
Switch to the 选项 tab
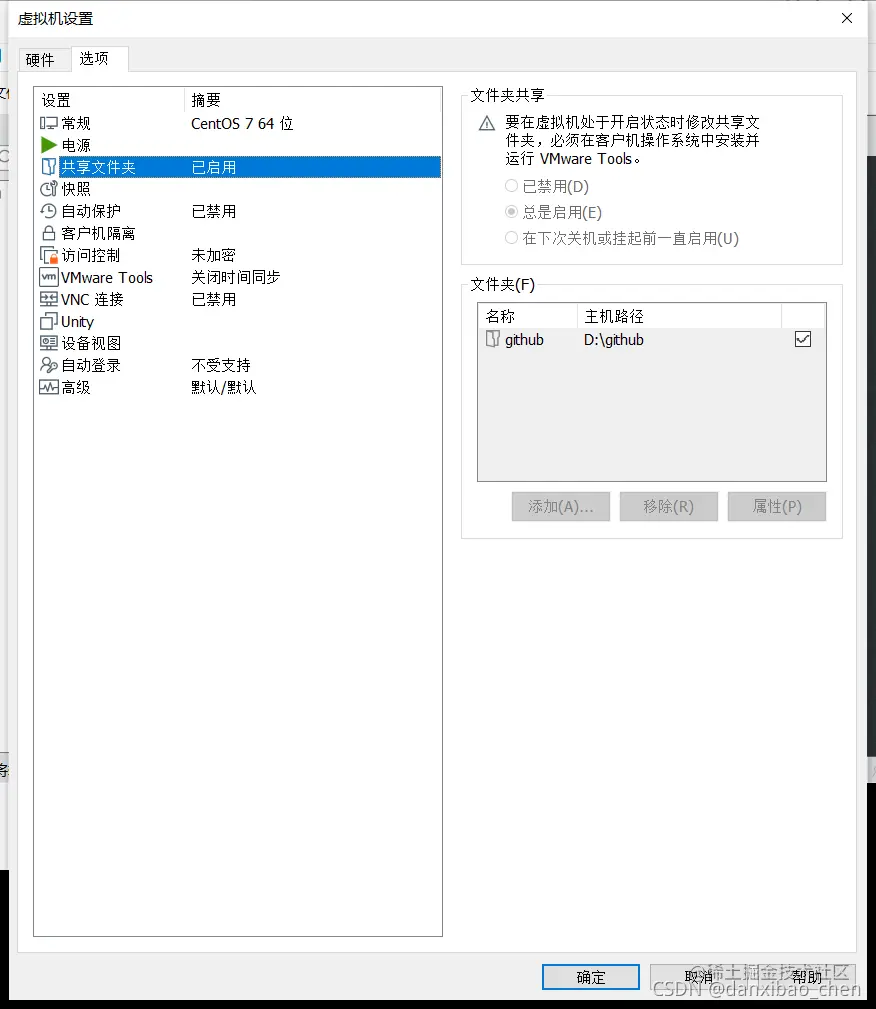98,59
